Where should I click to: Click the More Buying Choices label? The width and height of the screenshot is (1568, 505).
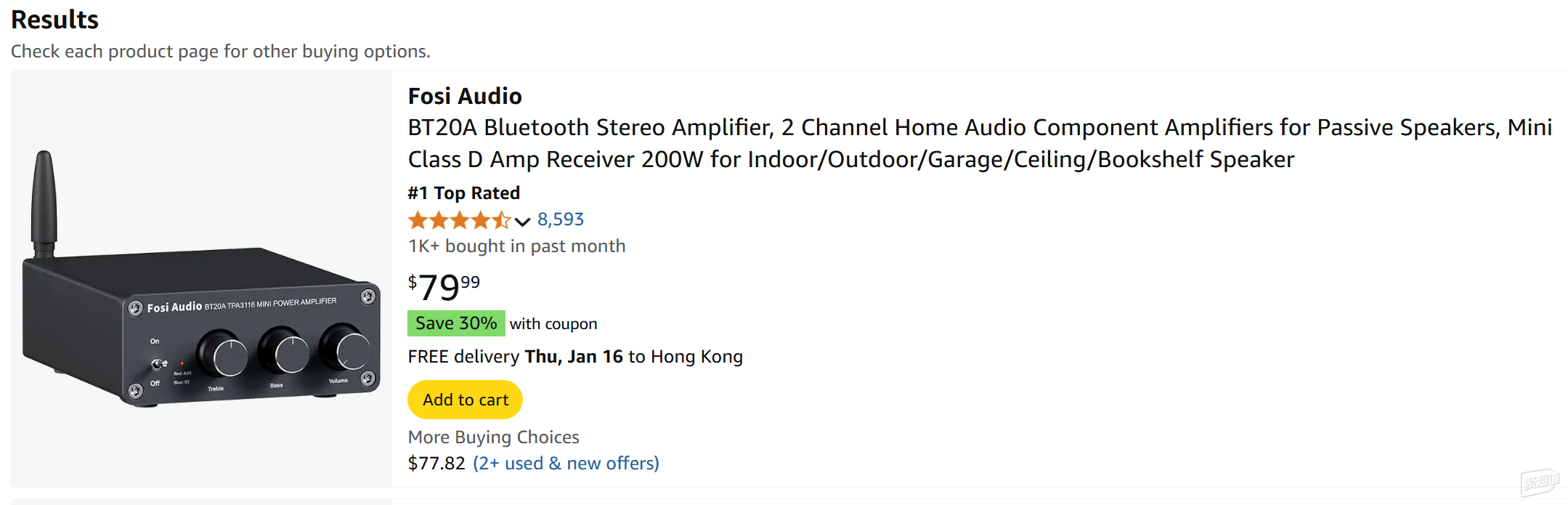(494, 437)
